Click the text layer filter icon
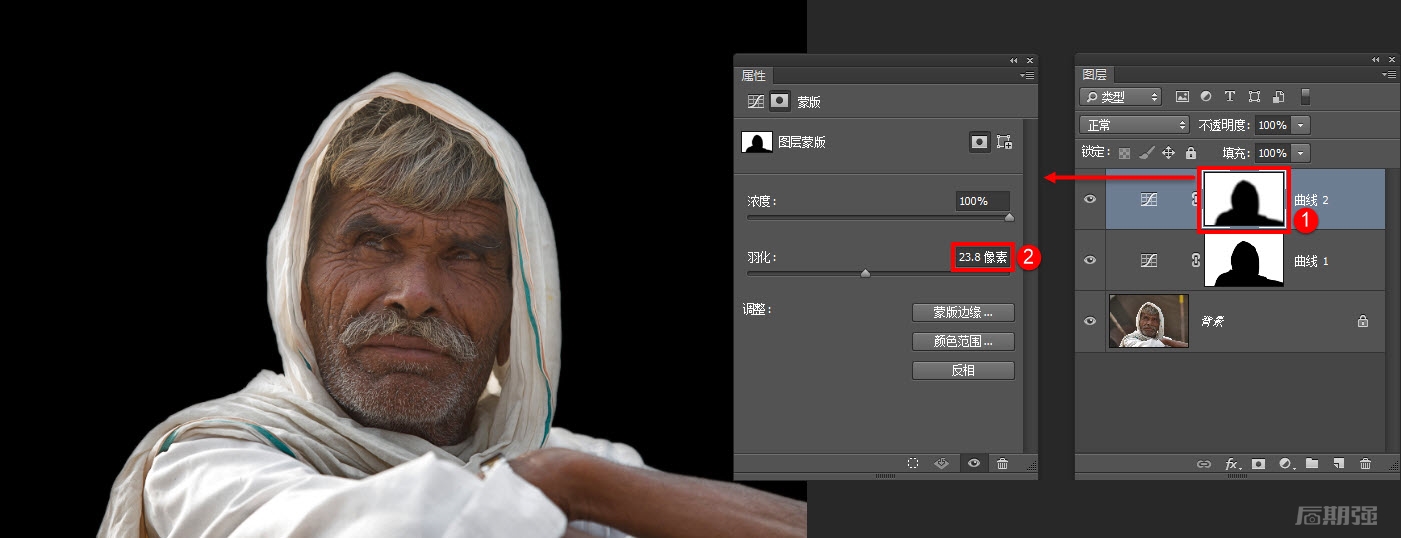 [x=1230, y=97]
